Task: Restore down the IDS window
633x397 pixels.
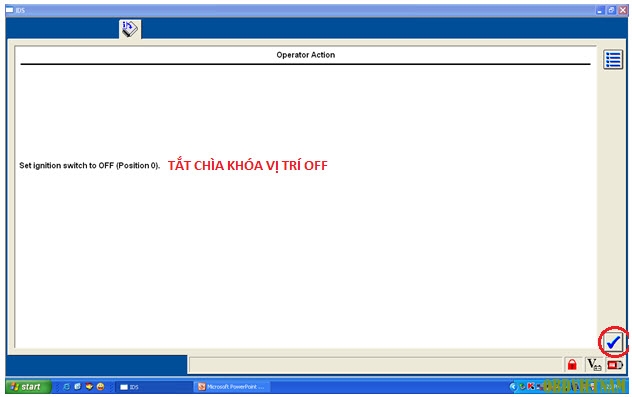Action: [611, 11]
